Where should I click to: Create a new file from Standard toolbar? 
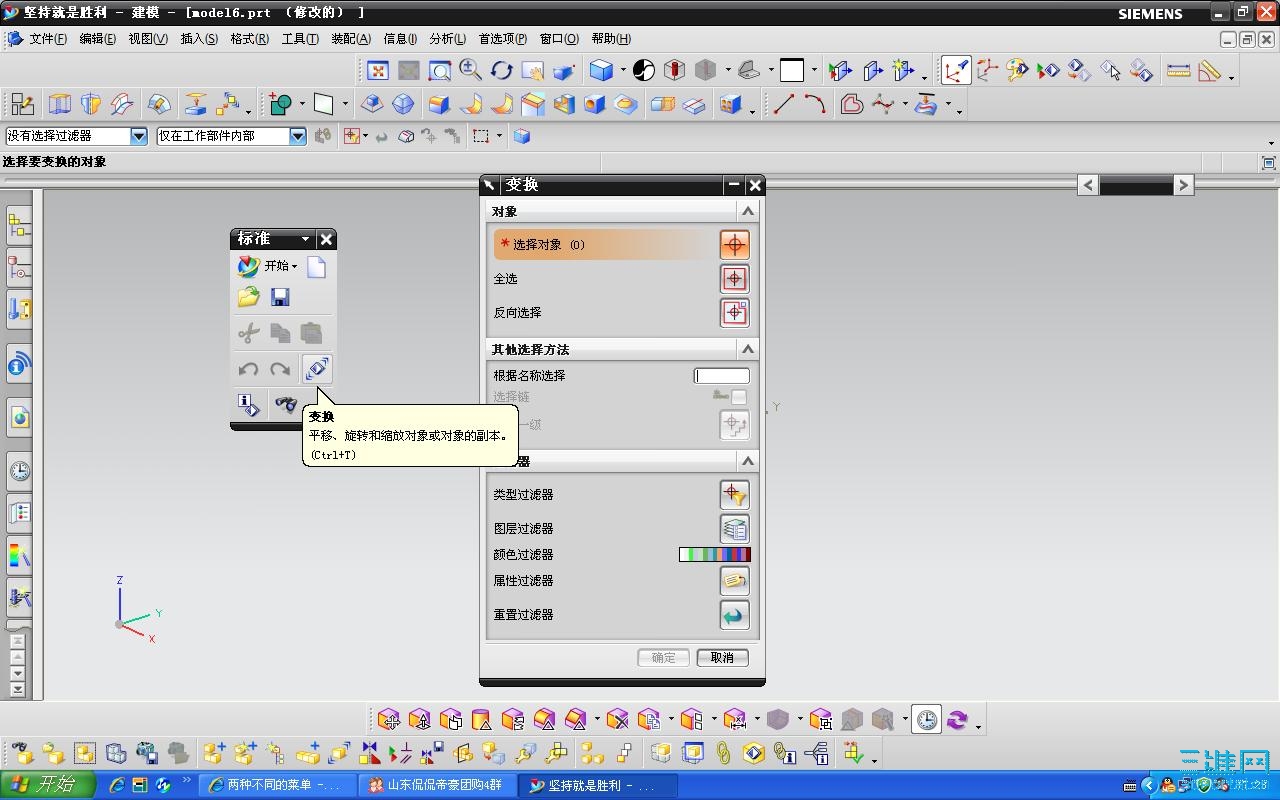[316, 266]
